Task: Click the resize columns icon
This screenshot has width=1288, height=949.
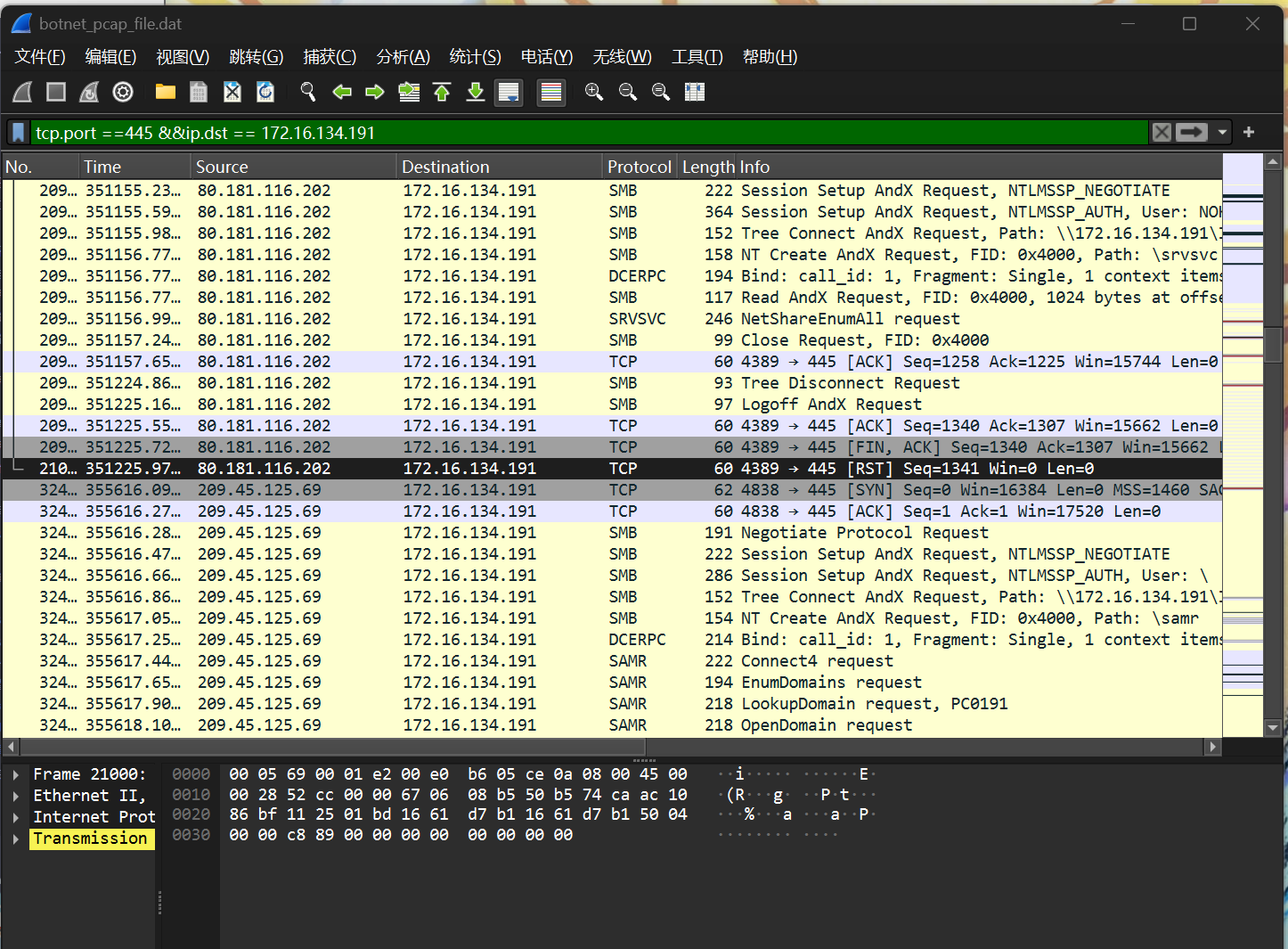Action: [695, 92]
